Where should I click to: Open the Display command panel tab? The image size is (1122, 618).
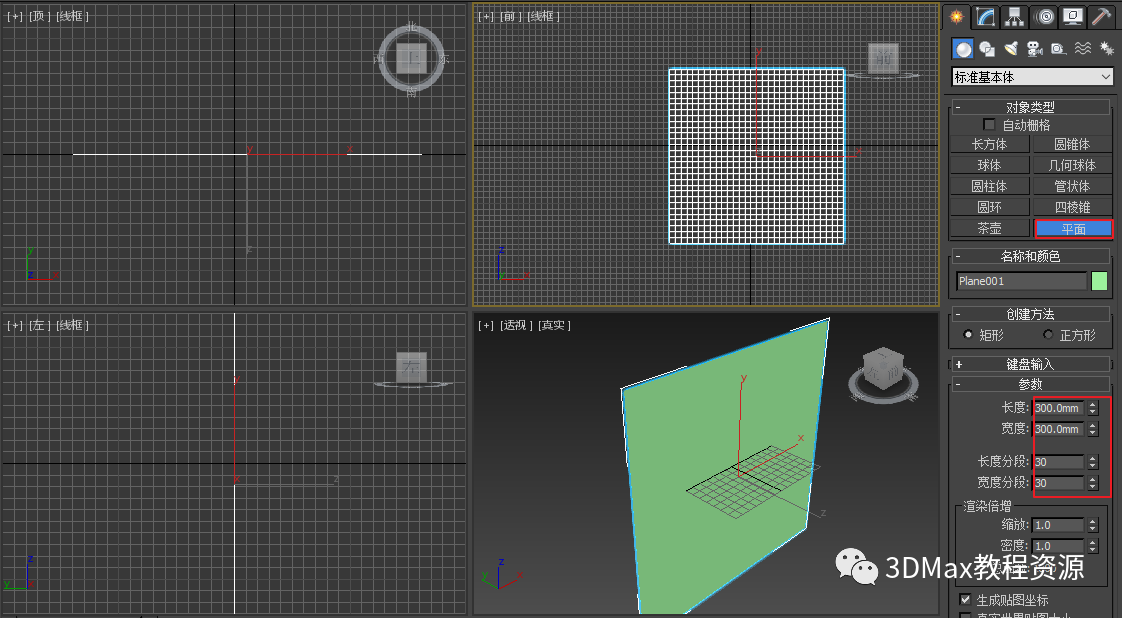tap(1073, 16)
